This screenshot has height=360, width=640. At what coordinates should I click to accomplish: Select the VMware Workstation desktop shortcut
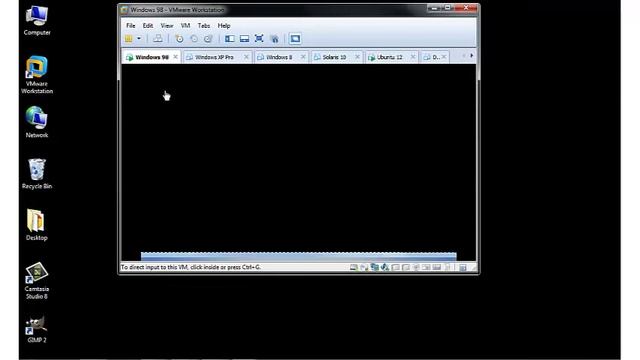click(37, 75)
